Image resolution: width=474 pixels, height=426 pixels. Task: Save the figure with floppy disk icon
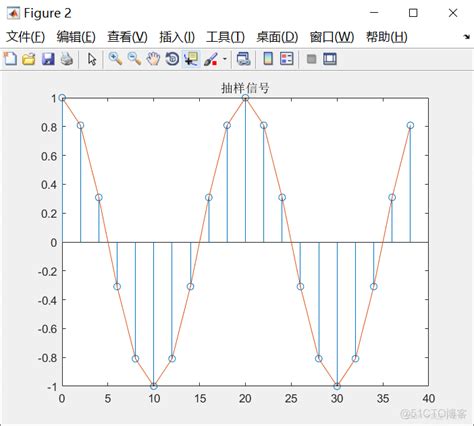click(x=48, y=59)
